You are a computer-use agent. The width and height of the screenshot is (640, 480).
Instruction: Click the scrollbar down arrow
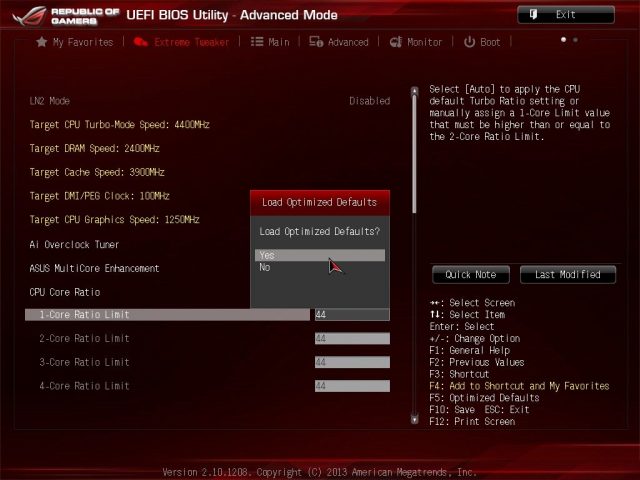click(415, 419)
